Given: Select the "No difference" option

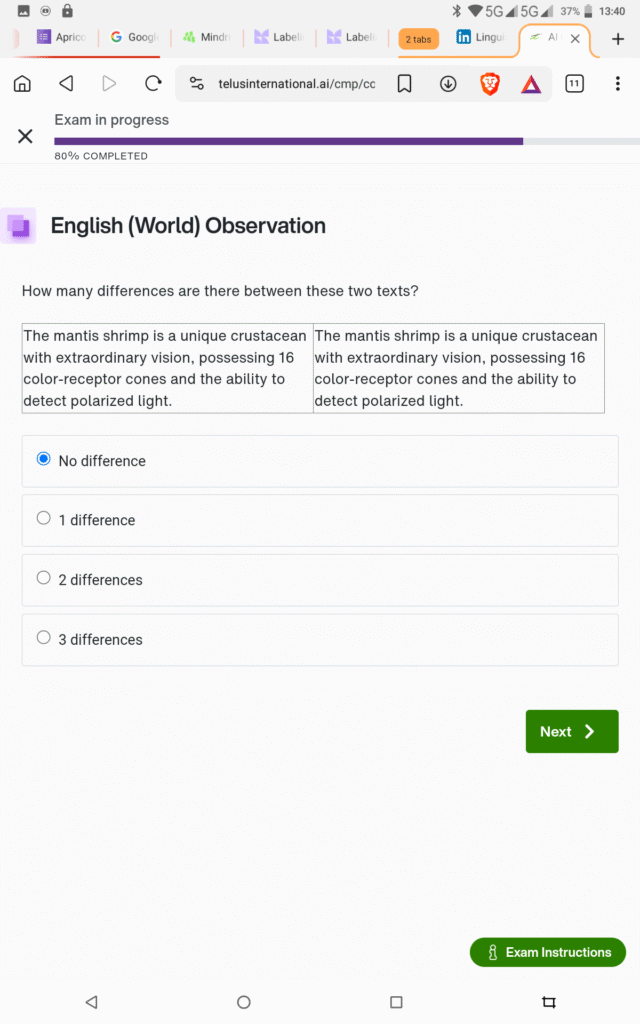Looking at the screenshot, I should point(44,459).
